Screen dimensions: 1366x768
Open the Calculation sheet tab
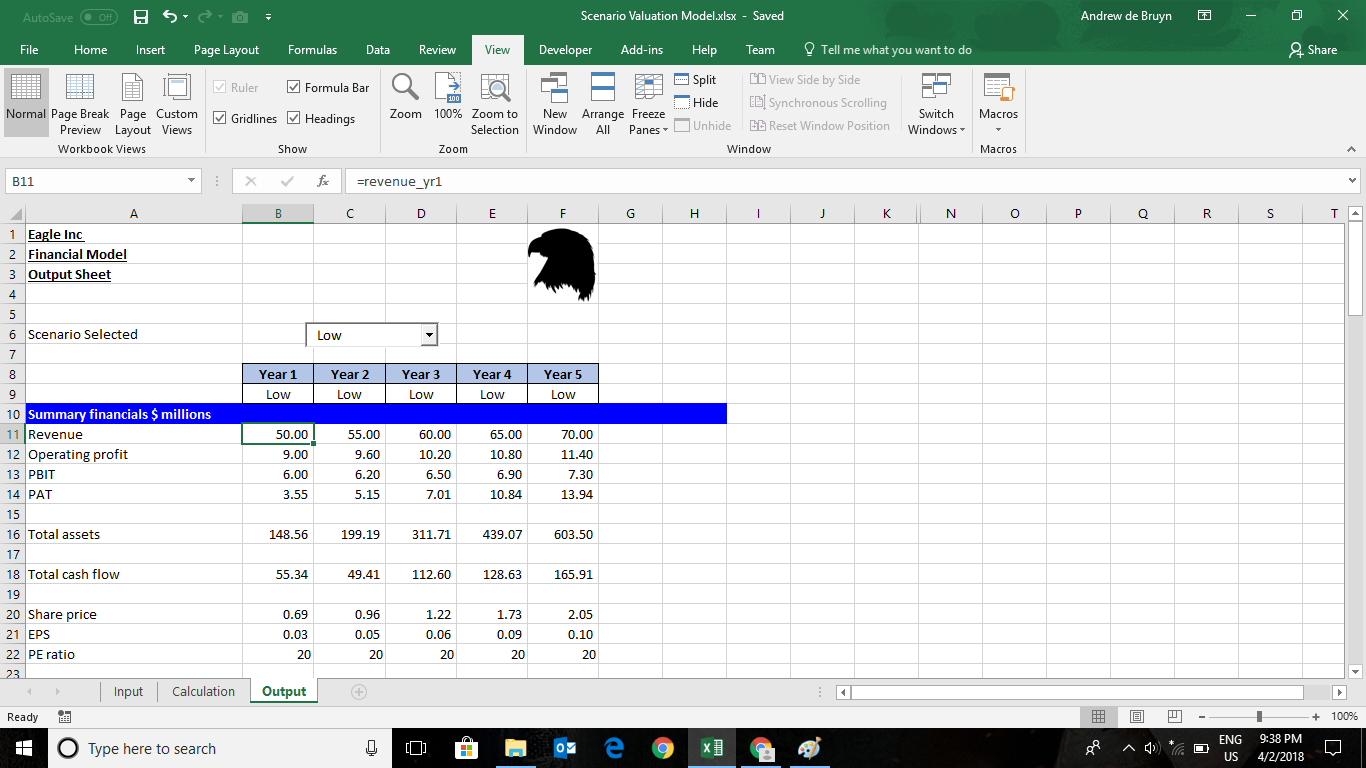pyautogui.click(x=203, y=691)
